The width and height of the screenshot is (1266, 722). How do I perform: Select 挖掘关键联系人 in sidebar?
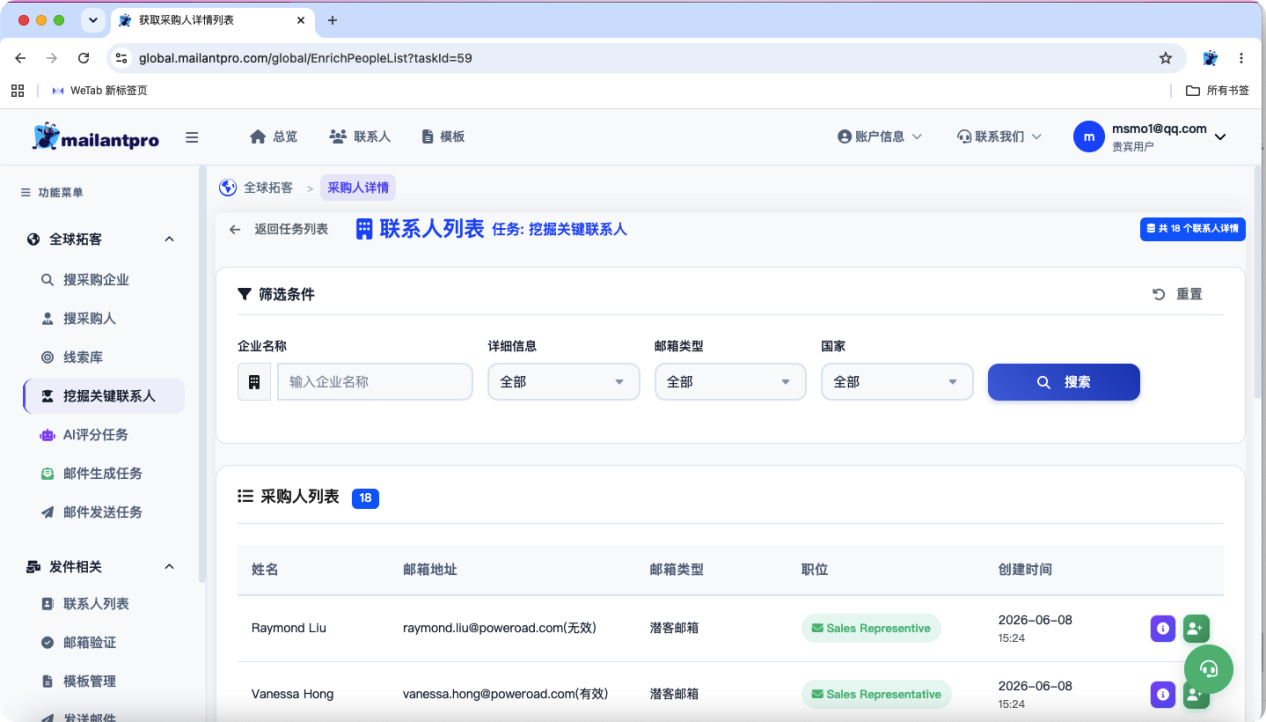104,396
